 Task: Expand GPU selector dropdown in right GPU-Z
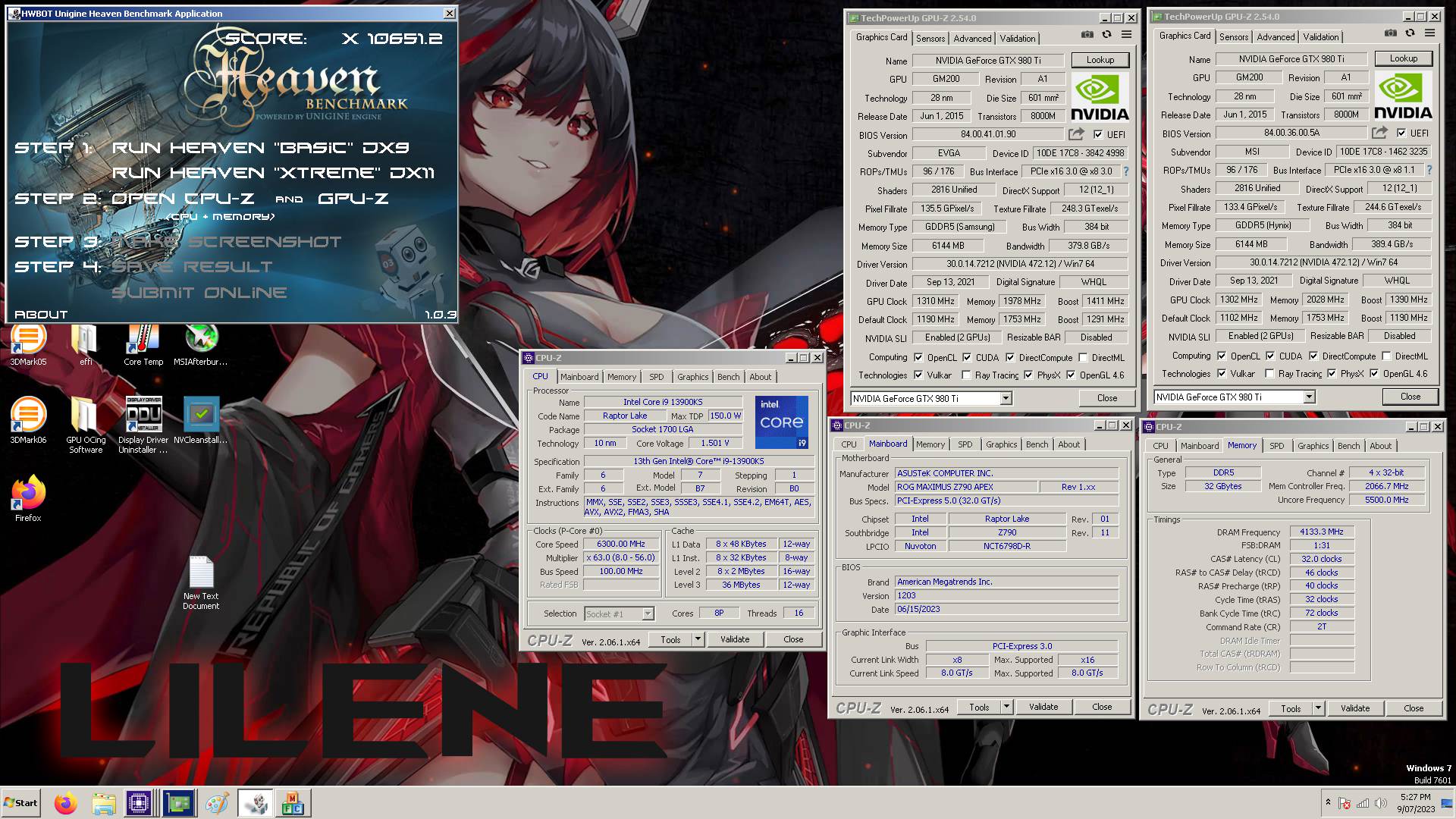[x=1309, y=397]
